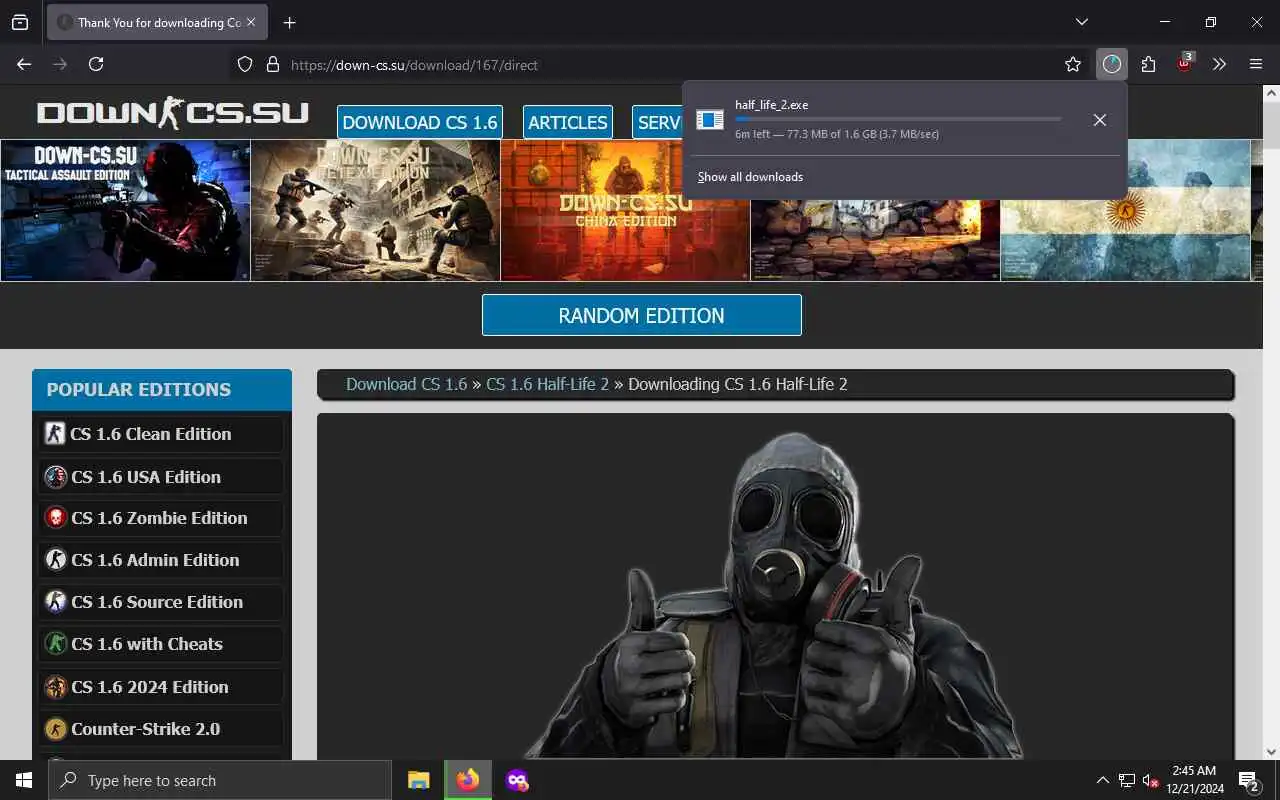Screen dimensions: 1280x800
Task: Open a new tab with the plus icon
Action: tap(289, 22)
